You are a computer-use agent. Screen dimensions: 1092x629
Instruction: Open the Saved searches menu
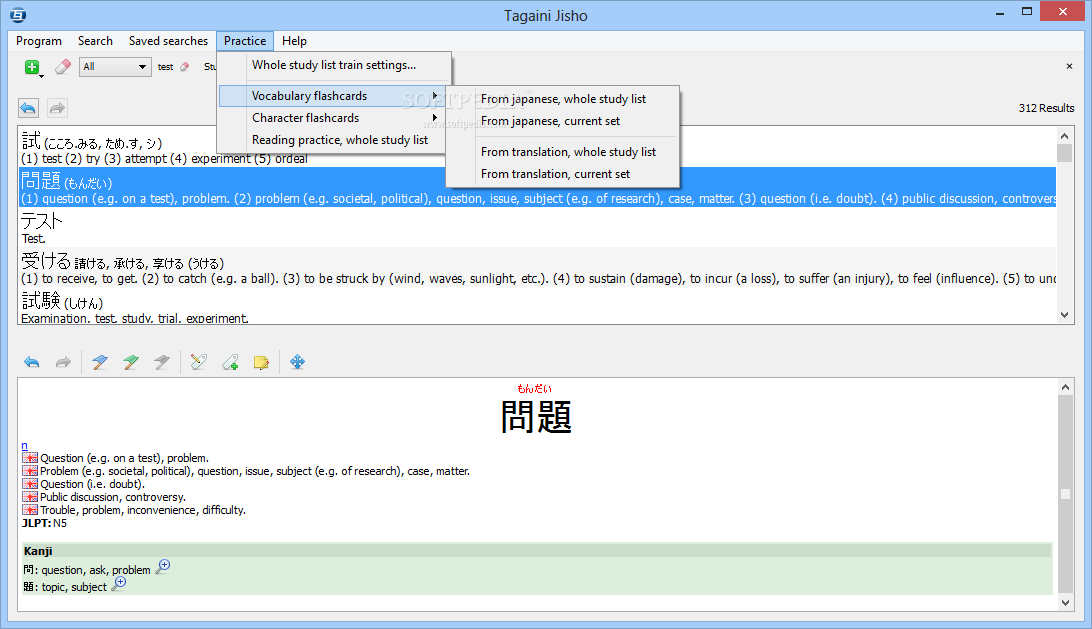coord(169,41)
